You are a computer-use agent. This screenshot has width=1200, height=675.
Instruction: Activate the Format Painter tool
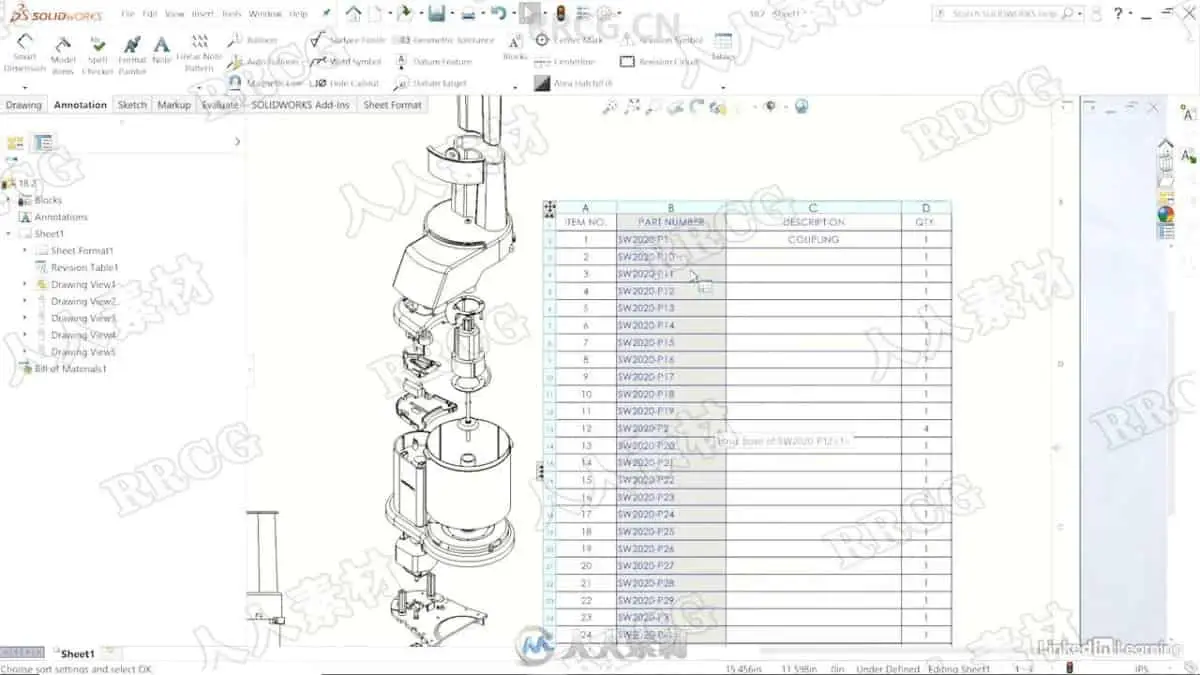(132, 55)
